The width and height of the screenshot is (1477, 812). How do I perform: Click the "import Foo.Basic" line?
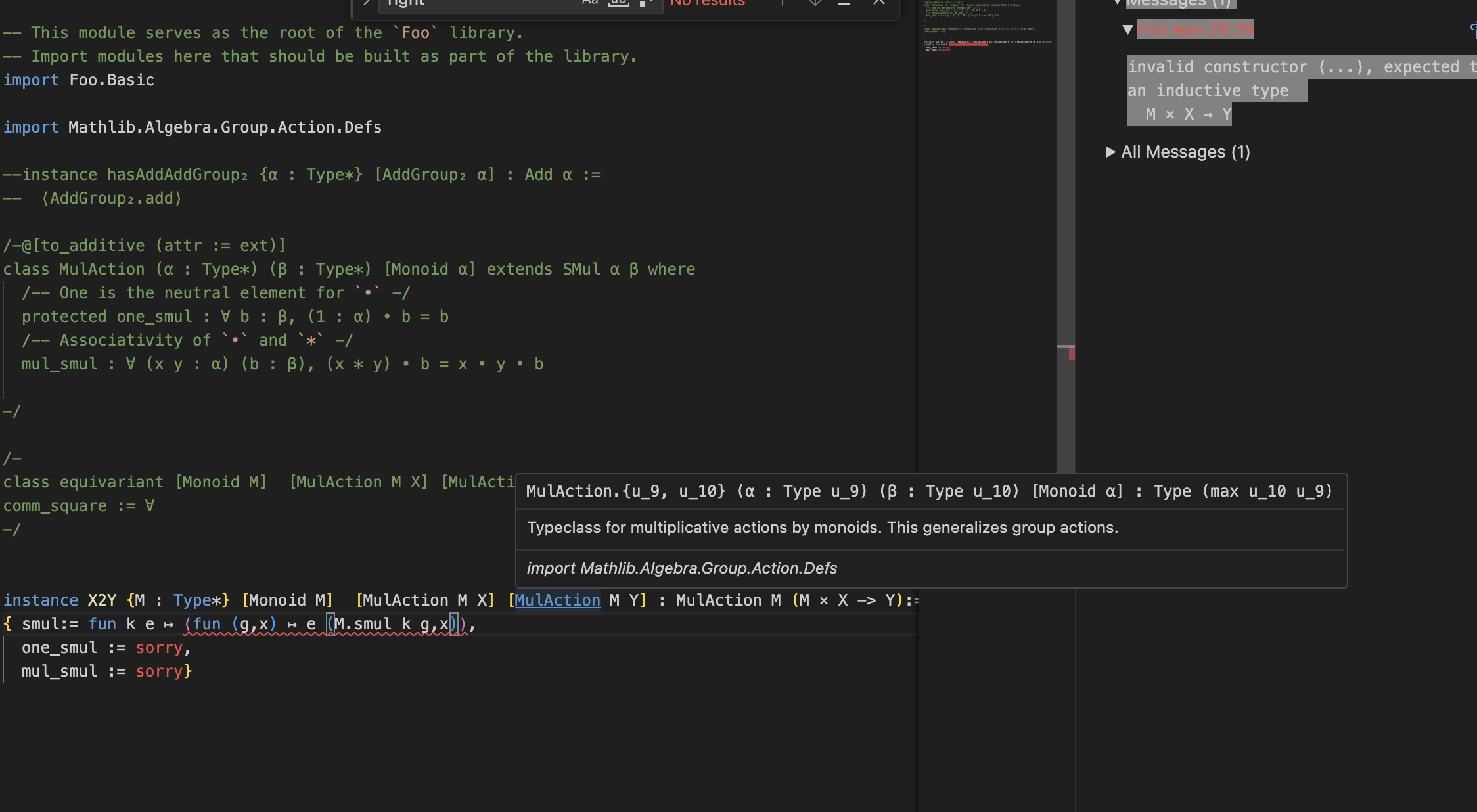pyautogui.click(x=79, y=80)
